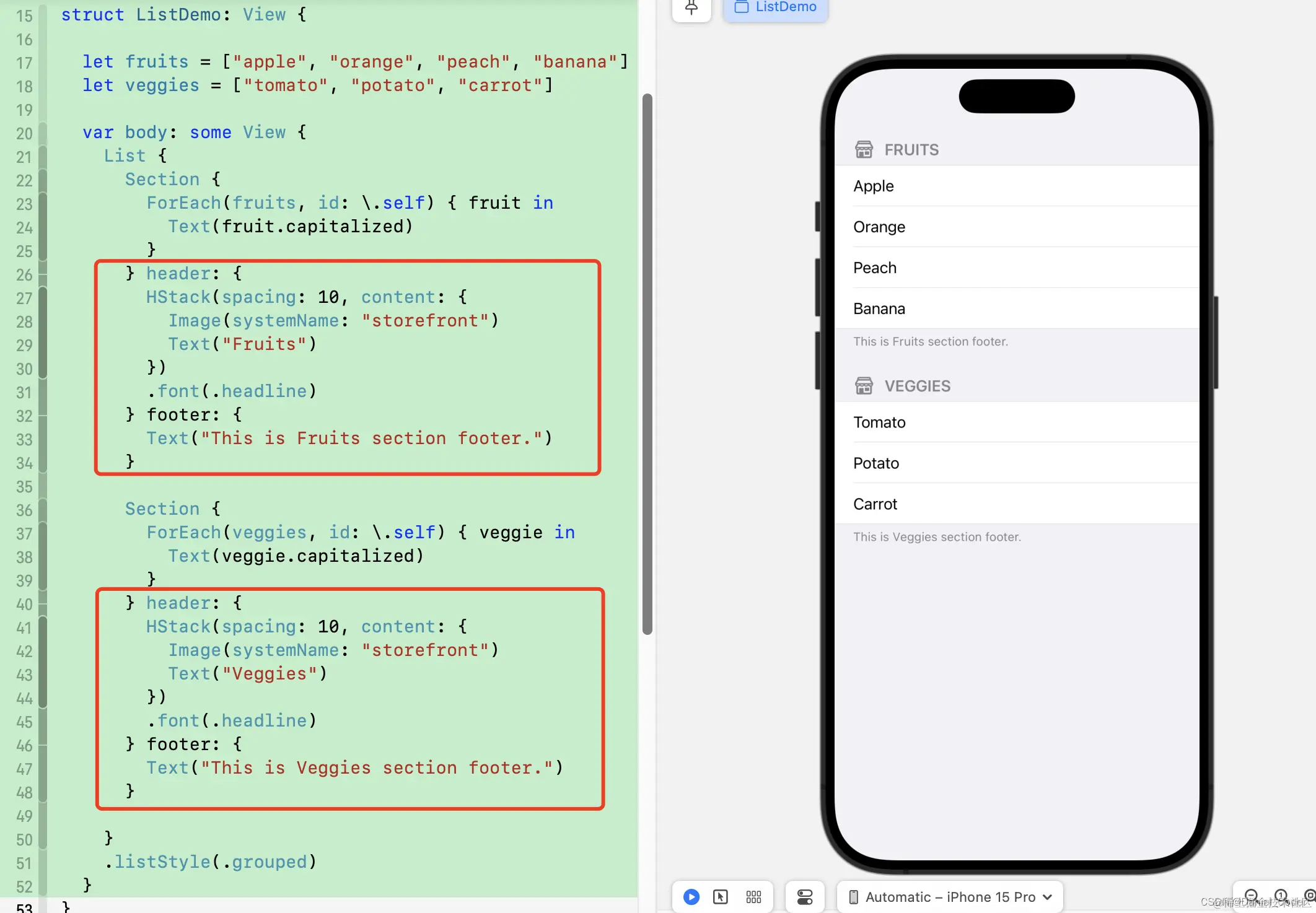Open the preview variants grid

tap(753, 897)
